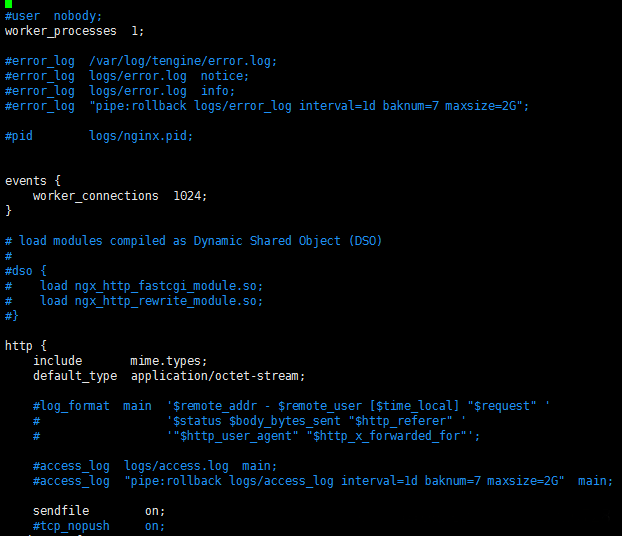Click the #log_format commented directive
Image resolution: width=622 pixels, height=536 pixels.
[71, 406]
